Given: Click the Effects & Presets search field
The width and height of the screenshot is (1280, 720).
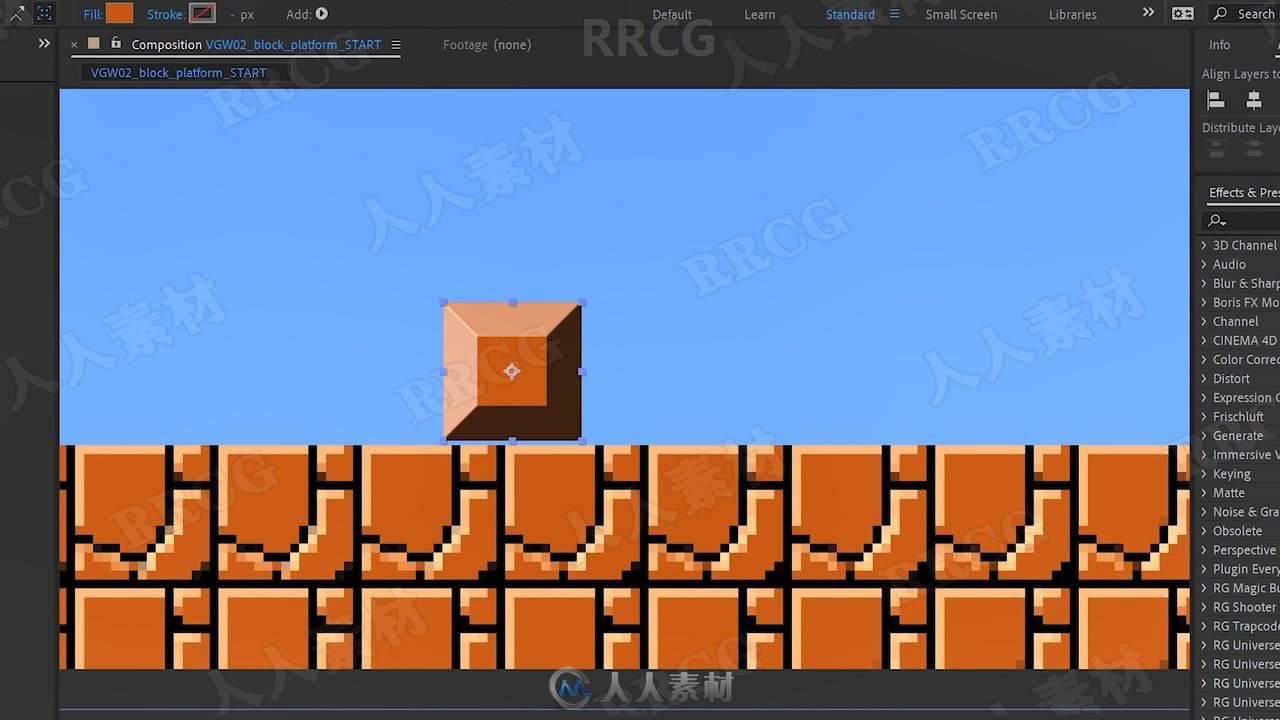Looking at the screenshot, I should pos(1240,220).
